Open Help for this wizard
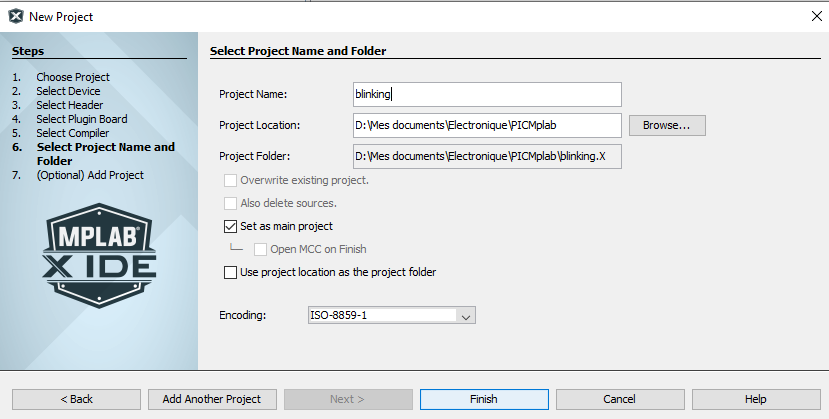This screenshot has width=829, height=419. (755, 399)
